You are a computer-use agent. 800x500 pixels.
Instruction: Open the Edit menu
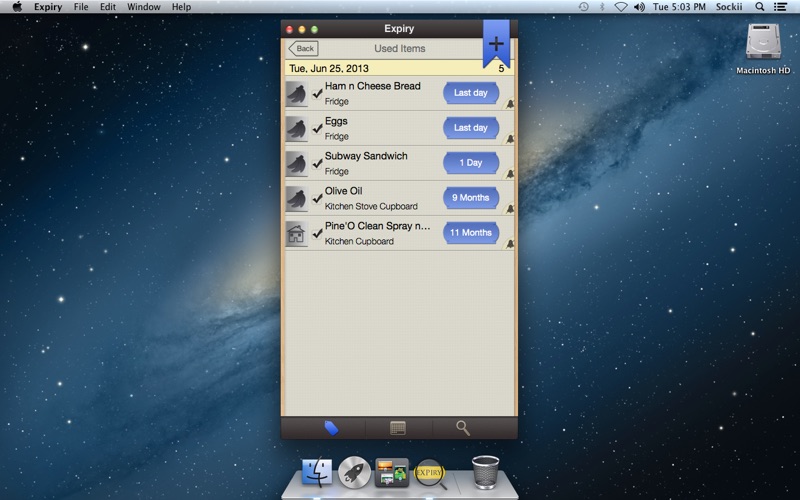point(108,7)
